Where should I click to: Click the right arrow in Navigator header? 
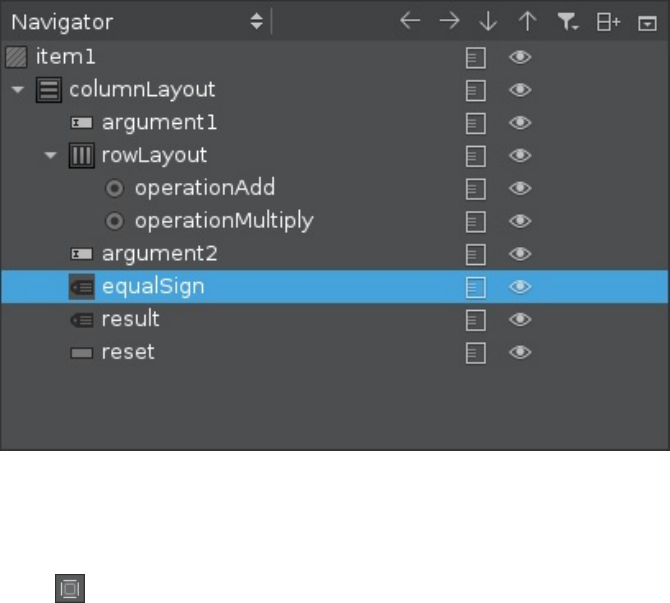pos(449,21)
